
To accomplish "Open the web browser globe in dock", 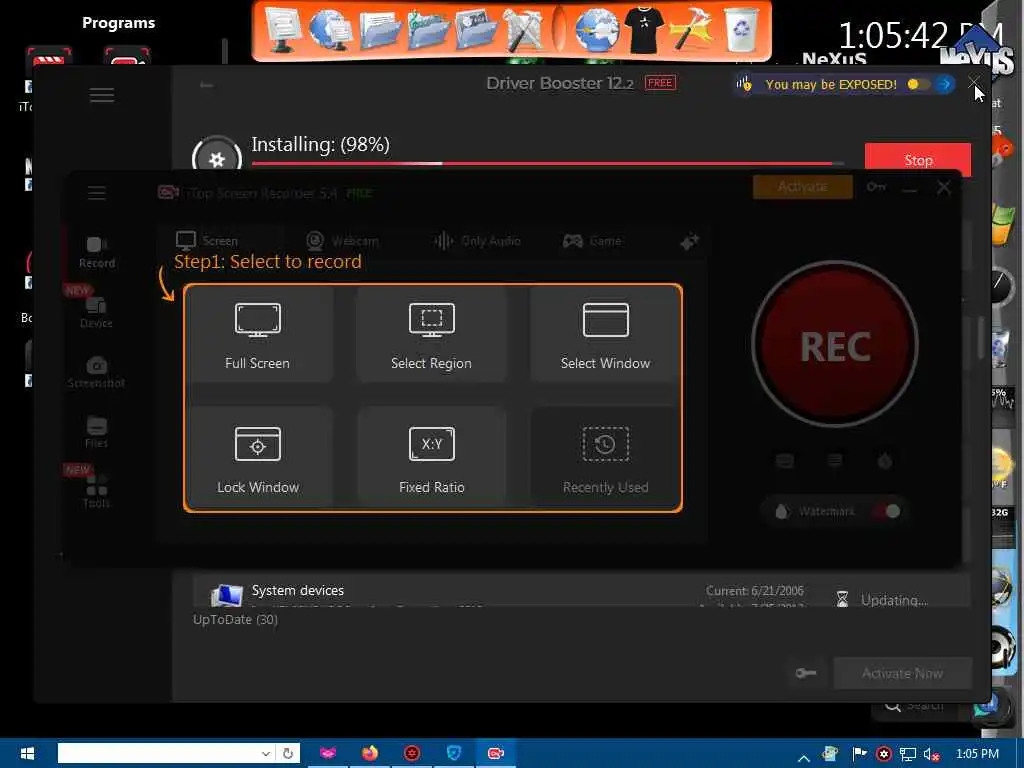I will pos(597,29).
